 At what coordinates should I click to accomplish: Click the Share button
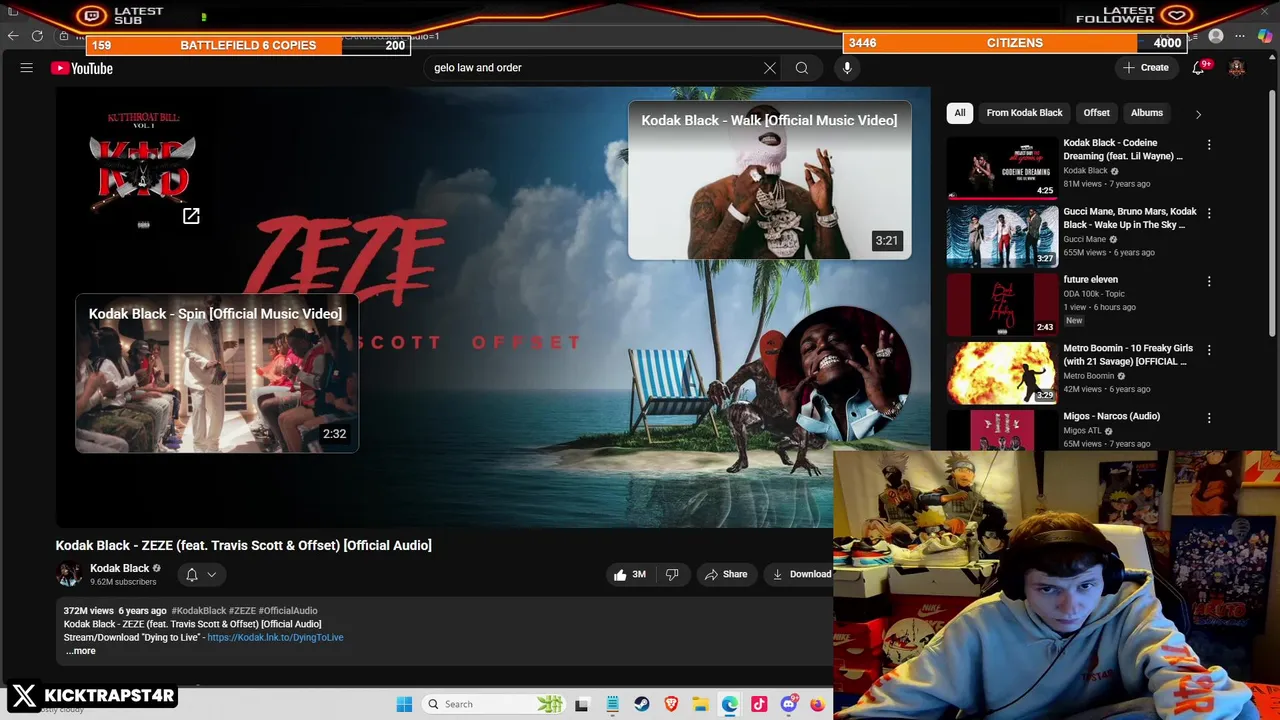coord(726,574)
